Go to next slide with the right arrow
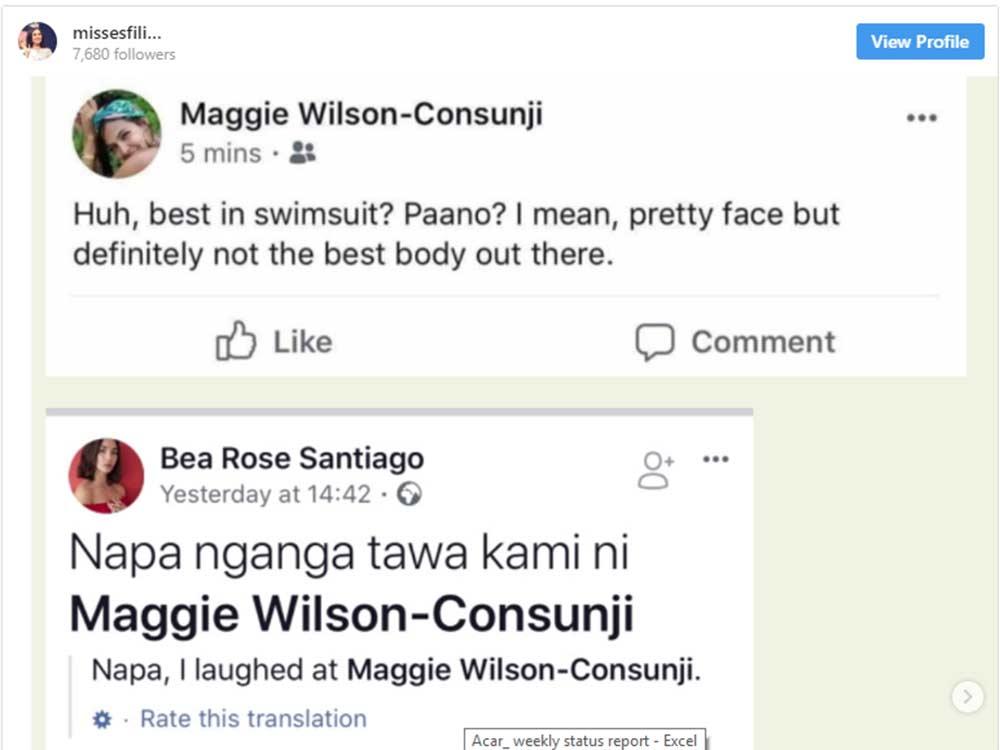This screenshot has height=750, width=1000. coord(967,697)
